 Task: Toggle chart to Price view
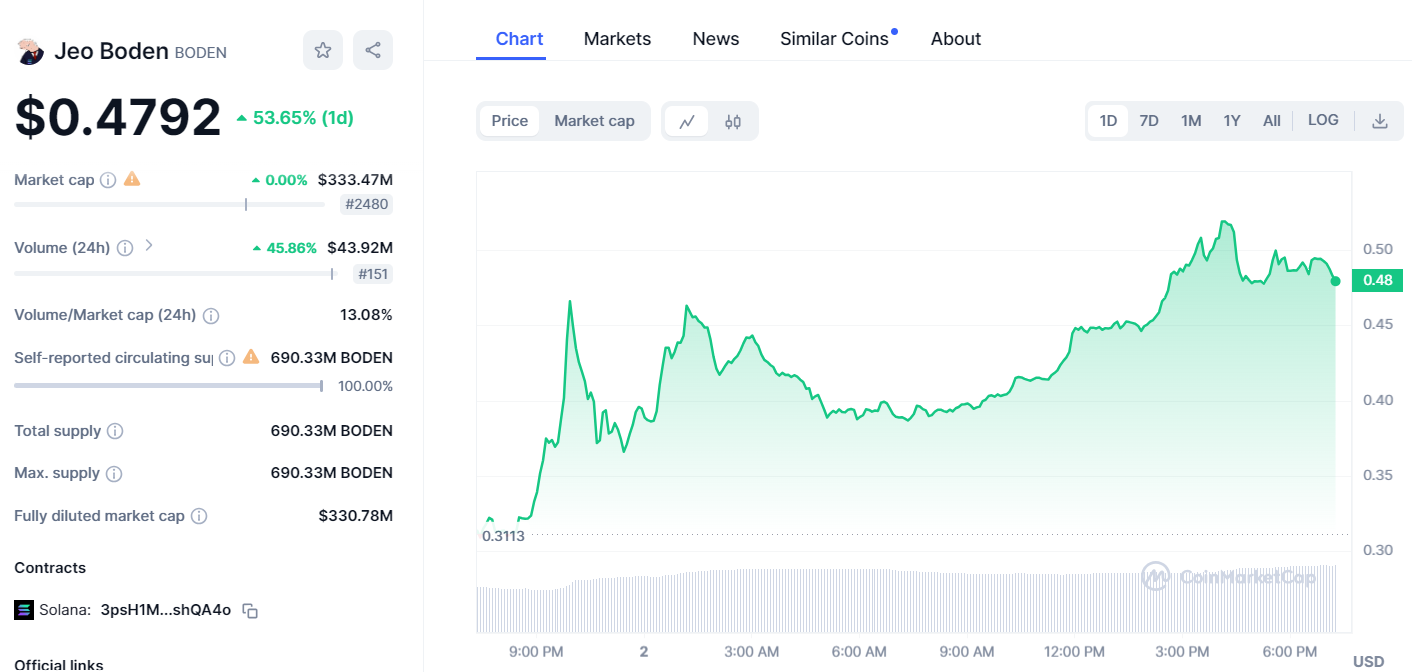tap(509, 121)
